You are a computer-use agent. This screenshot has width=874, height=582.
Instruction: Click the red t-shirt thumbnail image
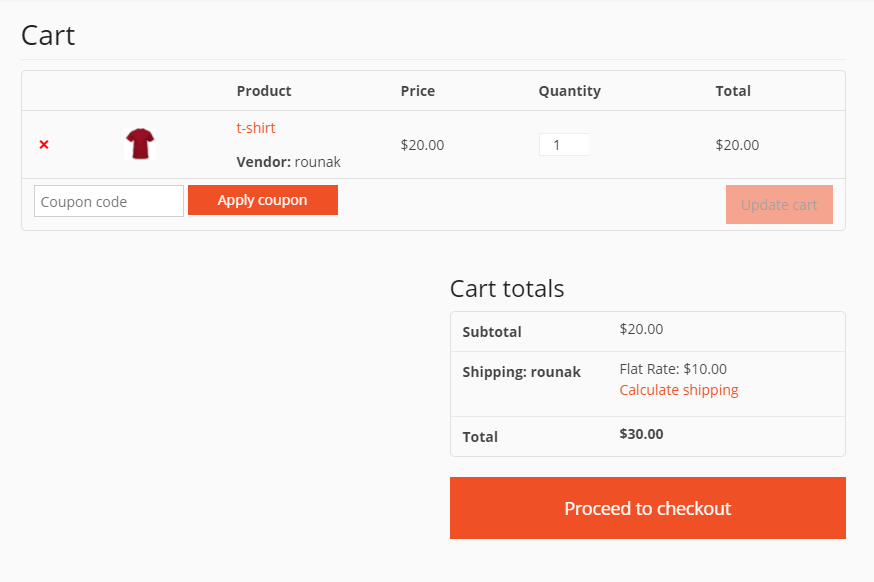[x=140, y=144]
